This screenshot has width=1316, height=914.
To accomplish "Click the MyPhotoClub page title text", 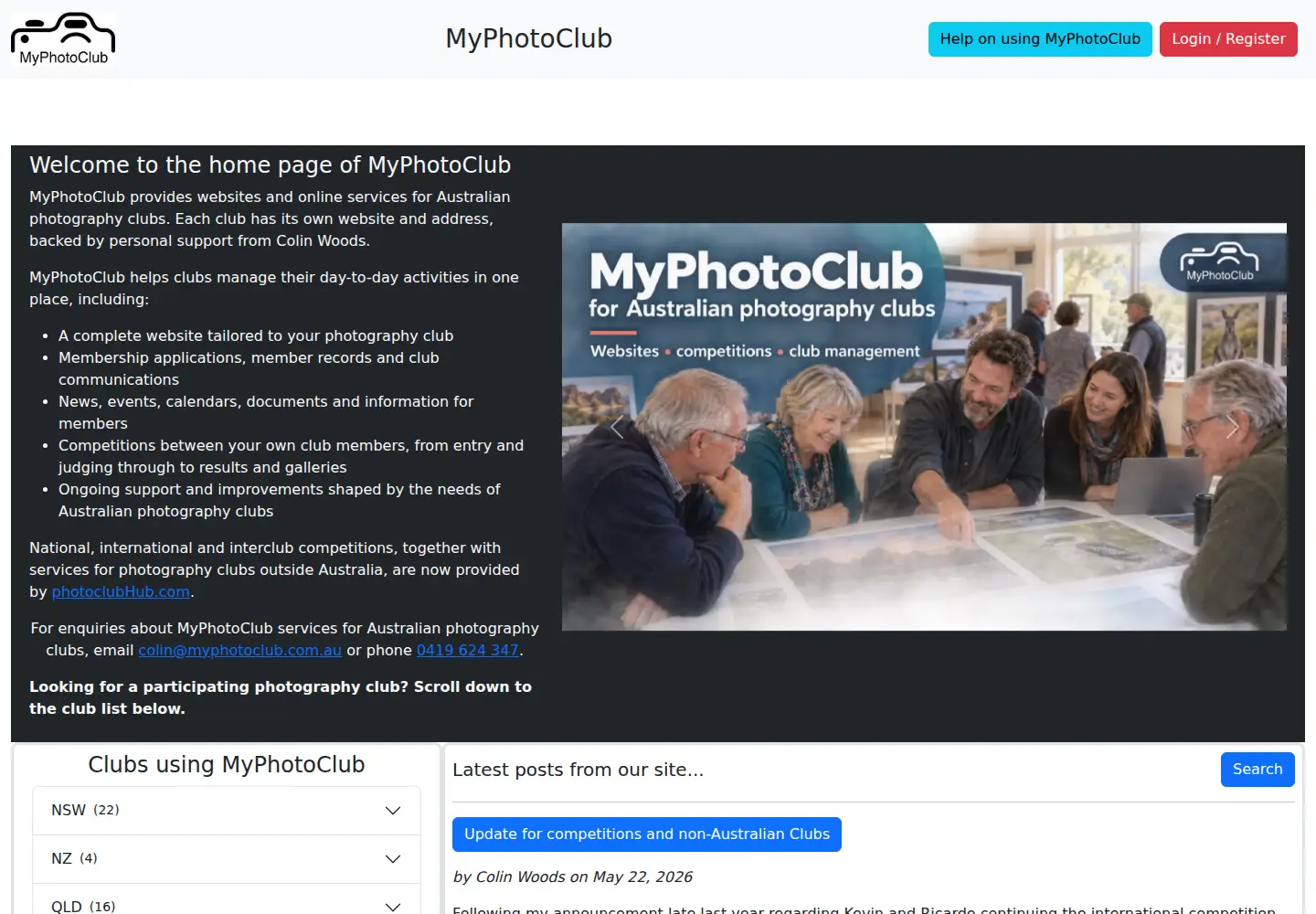I will 529,38.
